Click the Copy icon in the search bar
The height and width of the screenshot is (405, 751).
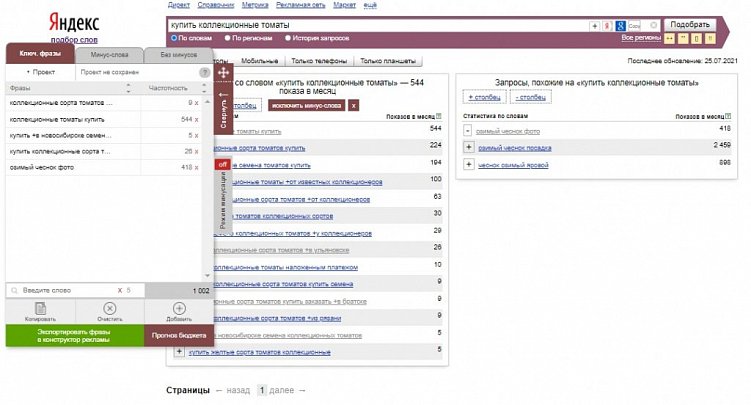pyautogui.click(x=634, y=26)
